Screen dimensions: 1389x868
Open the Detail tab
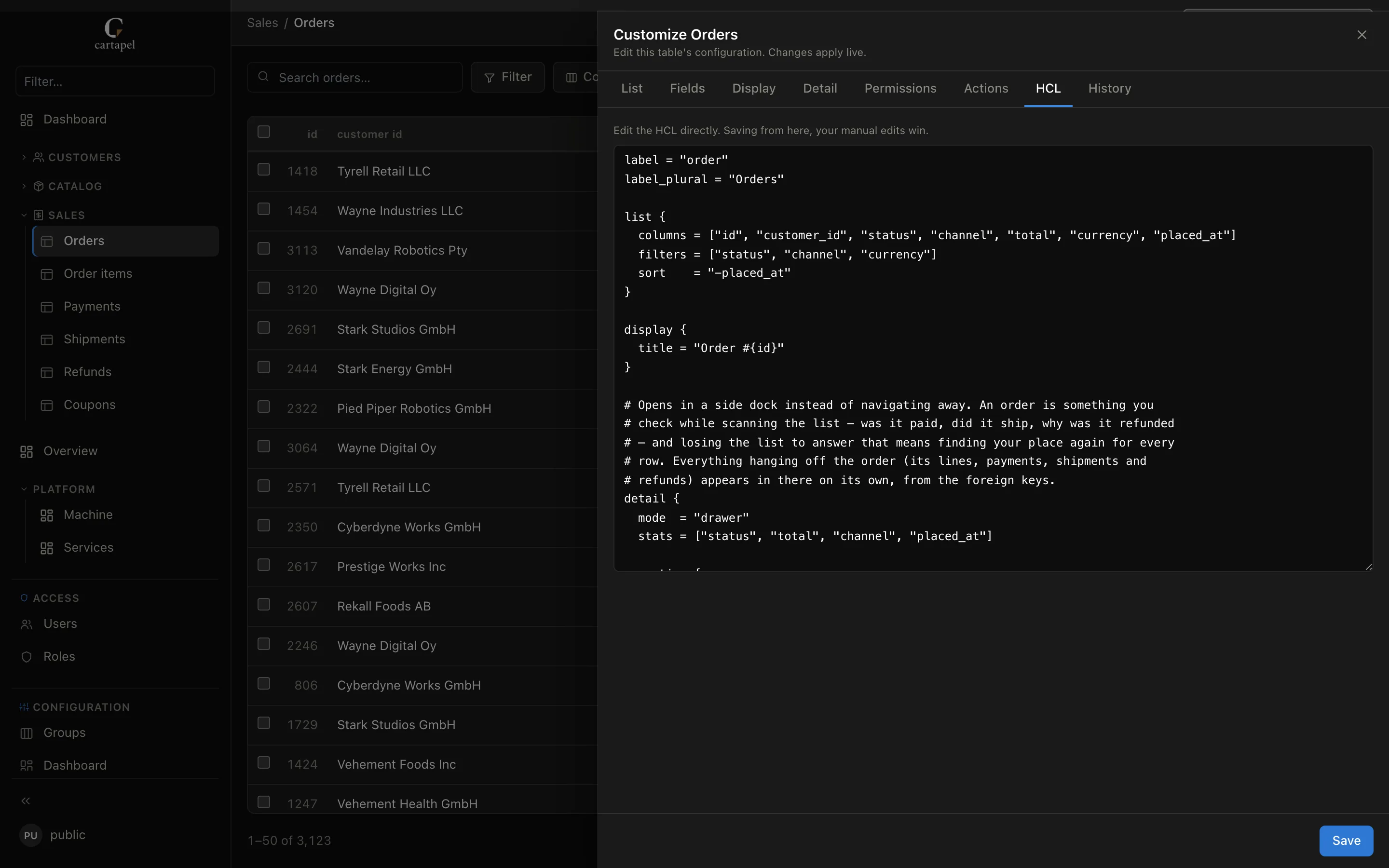coord(819,88)
